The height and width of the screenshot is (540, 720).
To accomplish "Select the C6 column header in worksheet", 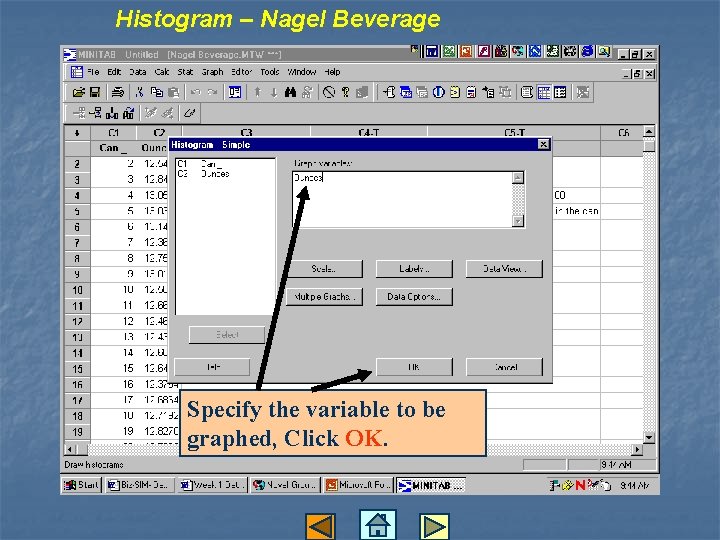I will tap(623, 133).
